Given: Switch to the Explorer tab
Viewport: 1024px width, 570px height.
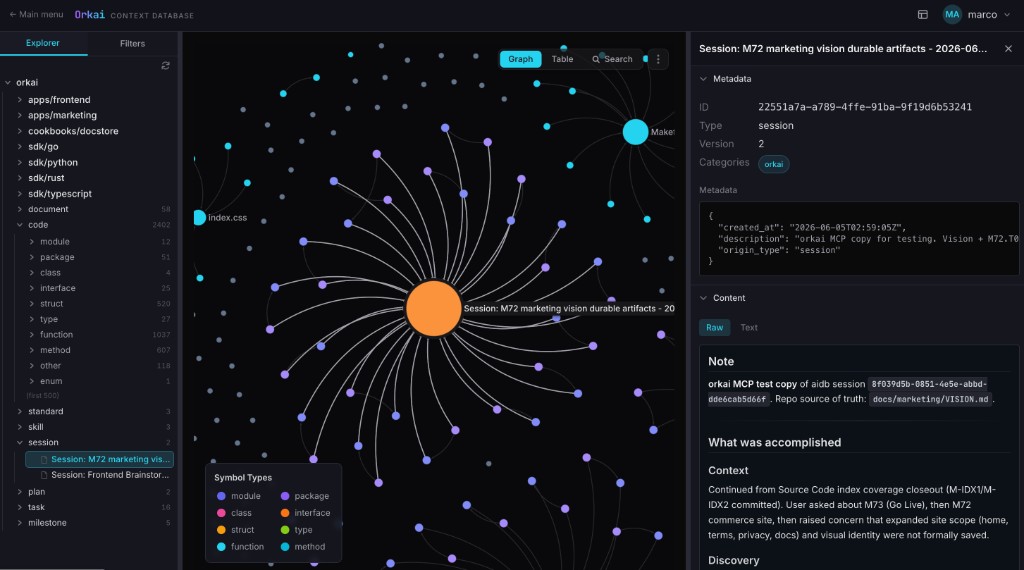Looking at the screenshot, I should [x=43, y=43].
